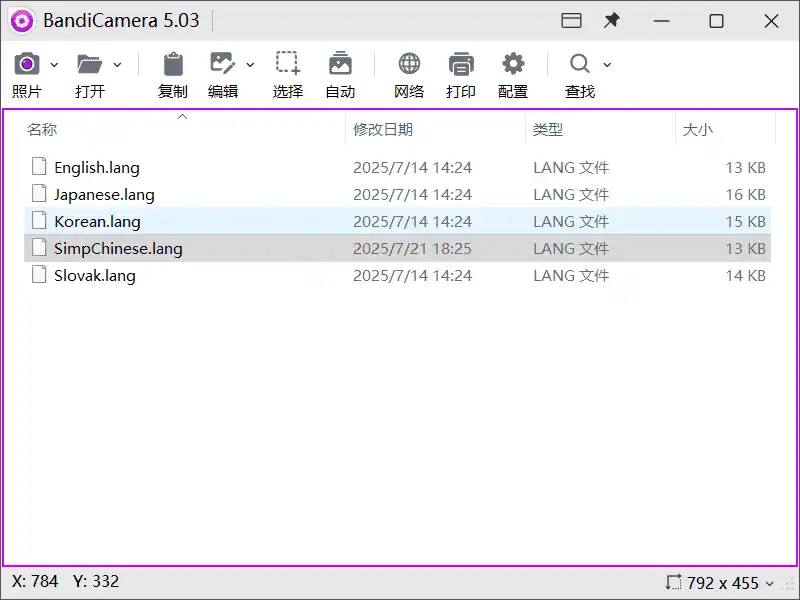Click LANG 文件 type in English.lang row
This screenshot has height=600, width=800.
[571, 167]
